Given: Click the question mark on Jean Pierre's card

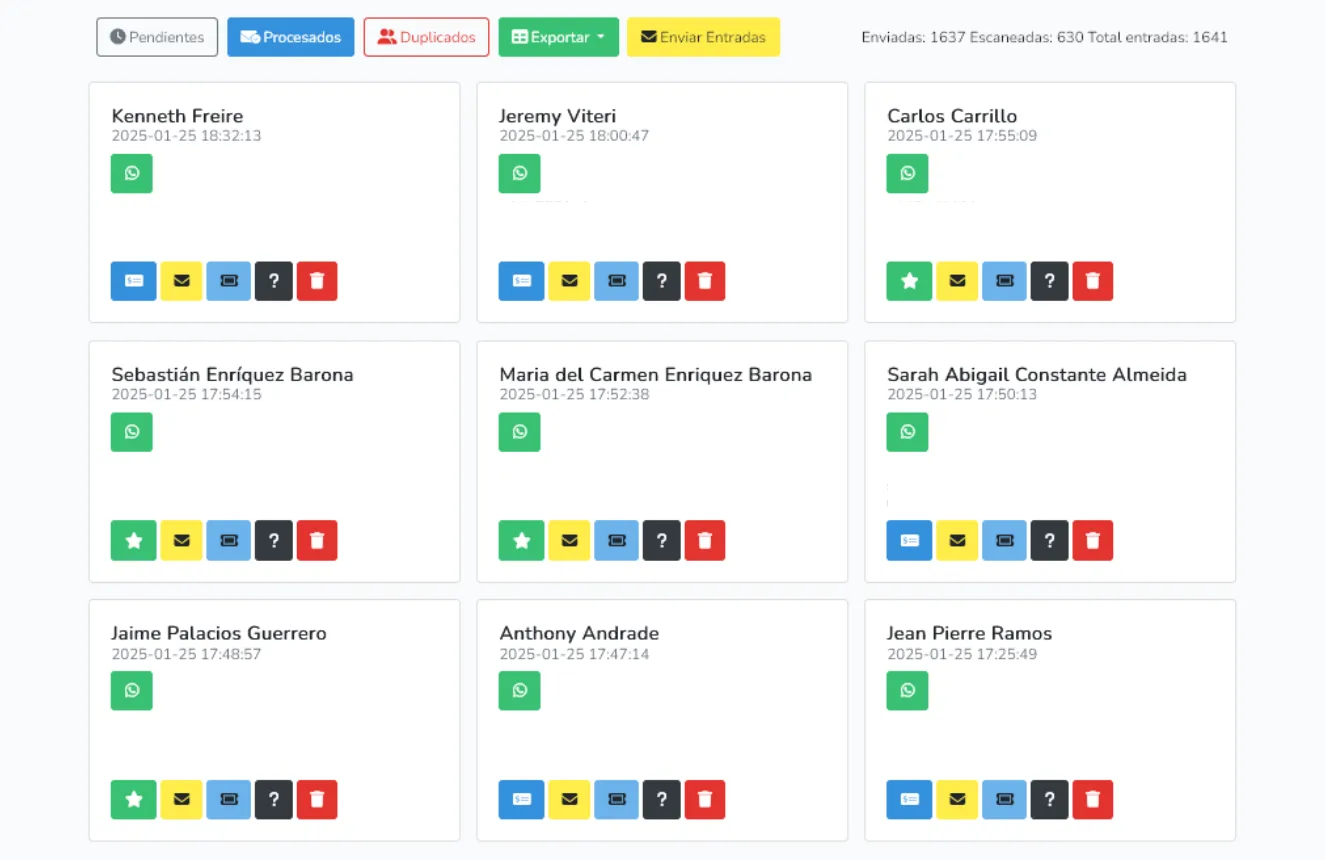Looking at the screenshot, I should pyautogui.click(x=1049, y=799).
